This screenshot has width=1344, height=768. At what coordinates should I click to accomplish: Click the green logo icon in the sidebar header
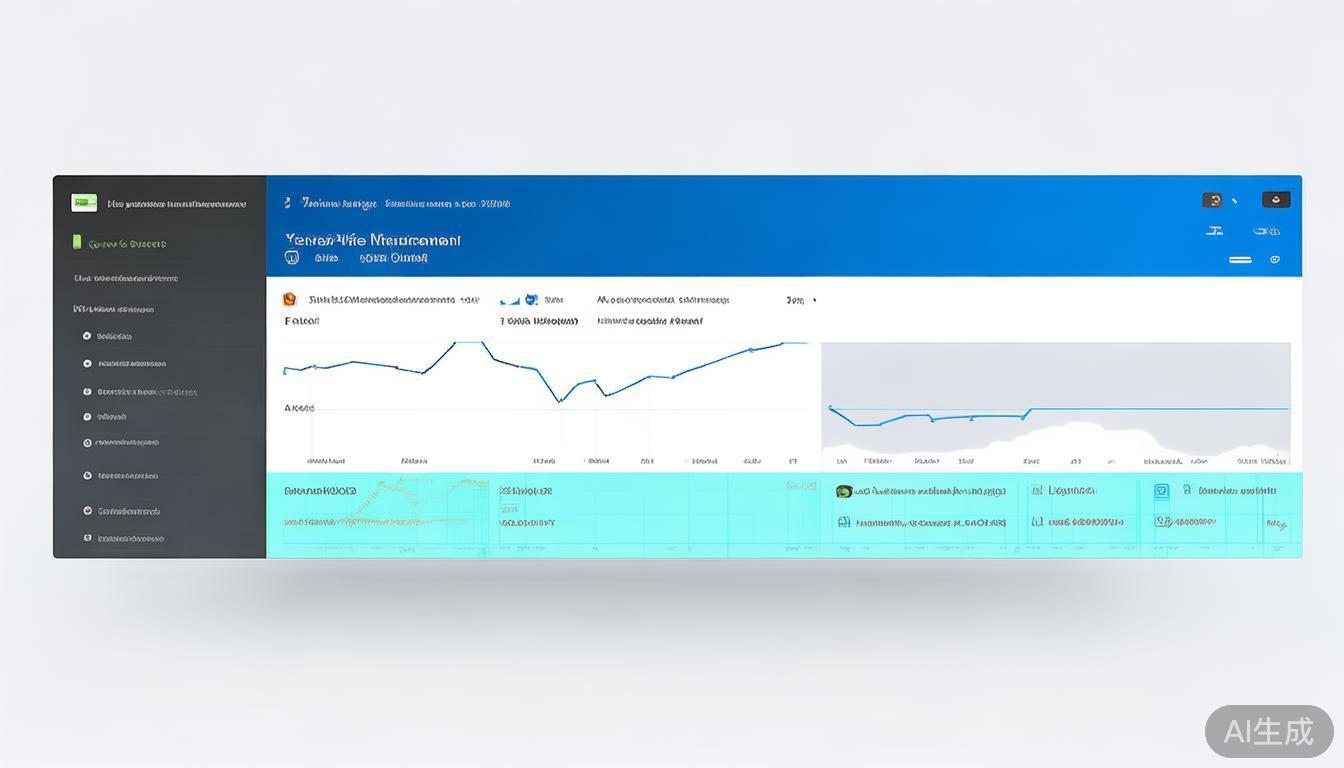coord(84,203)
